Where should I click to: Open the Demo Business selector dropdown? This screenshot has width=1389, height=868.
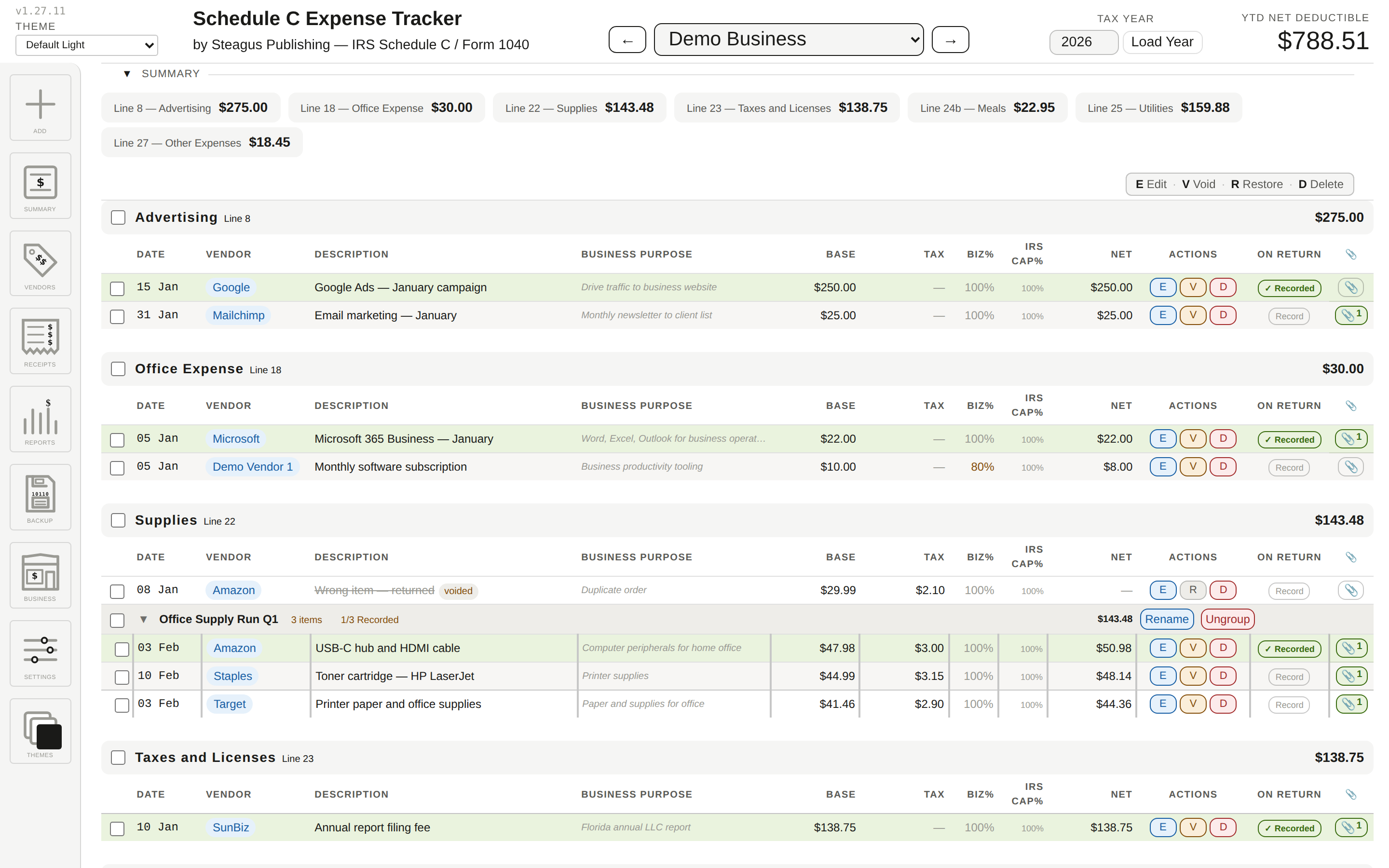(x=789, y=39)
